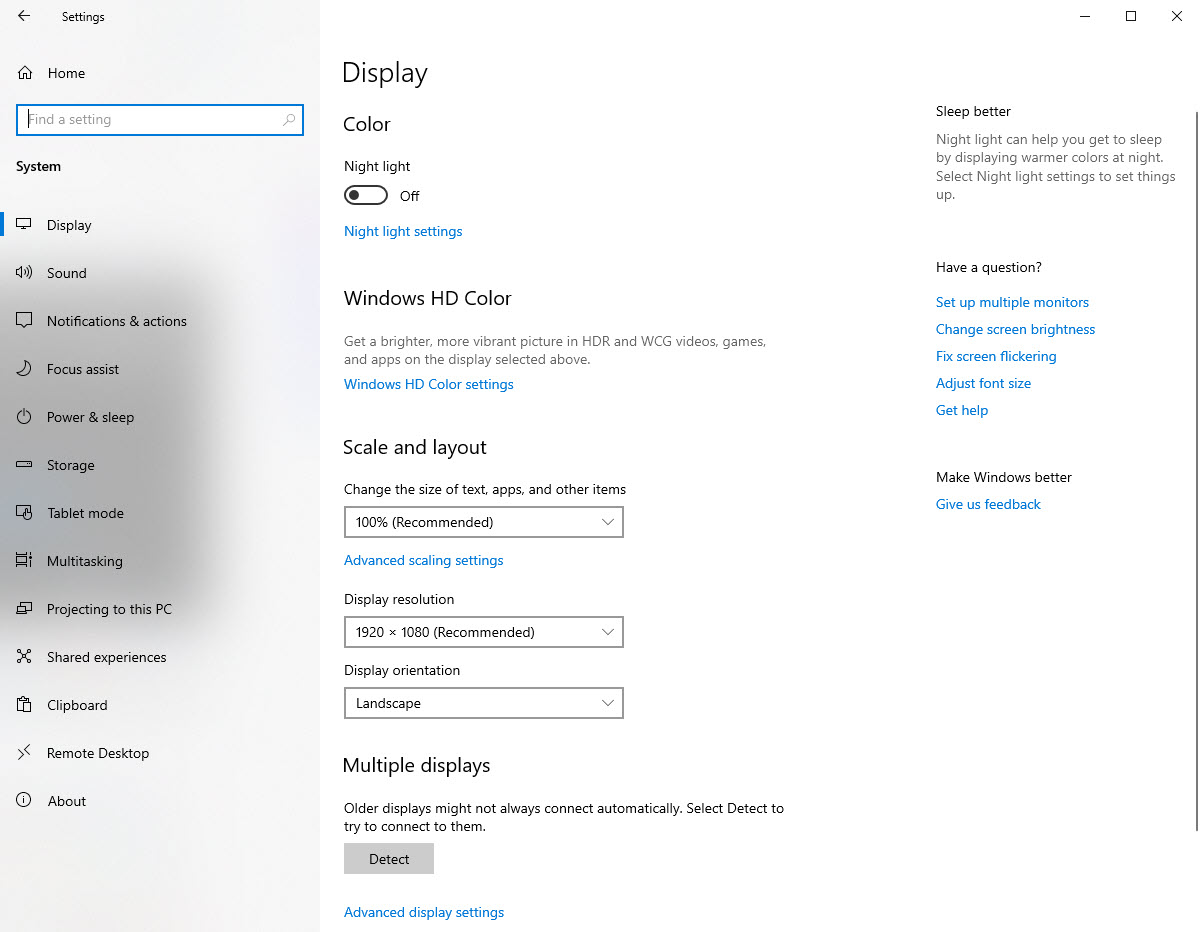Click the Projecting to this PC icon
The width and height of the screenshot is (1200, 932).
(x=24, y=609)
